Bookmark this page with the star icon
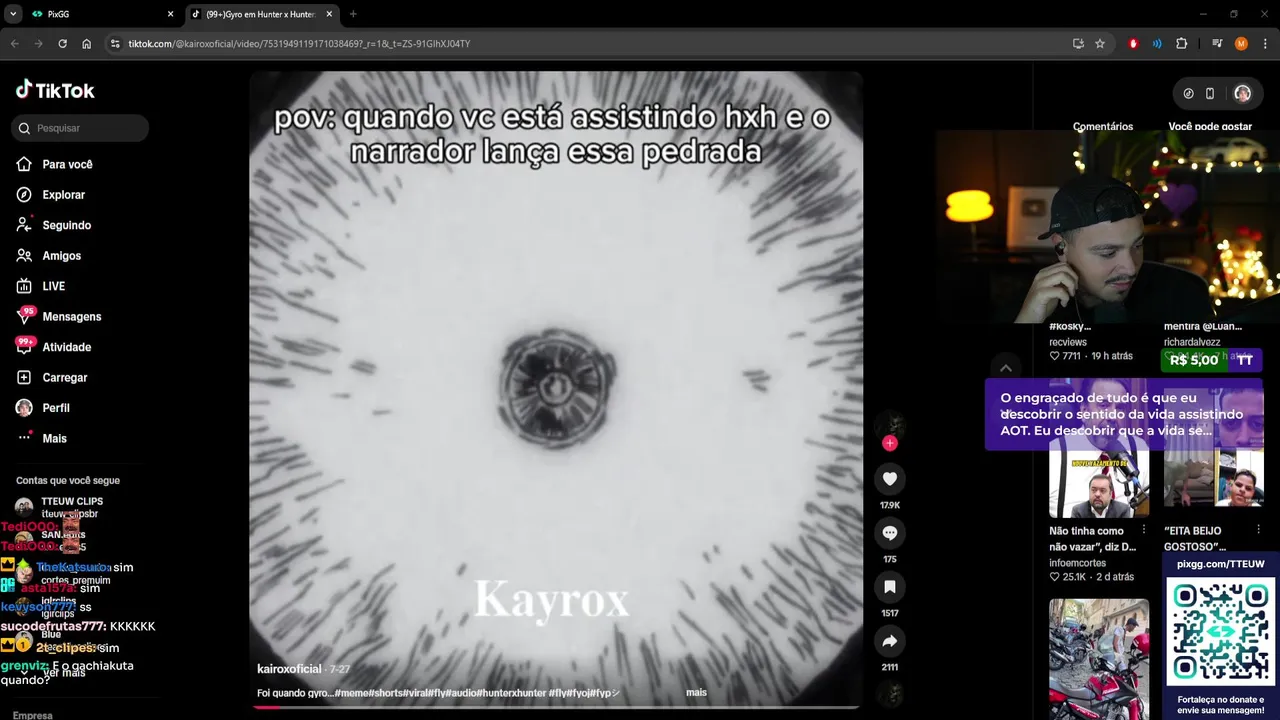Screen dimensions: 1280x720 1100,44
